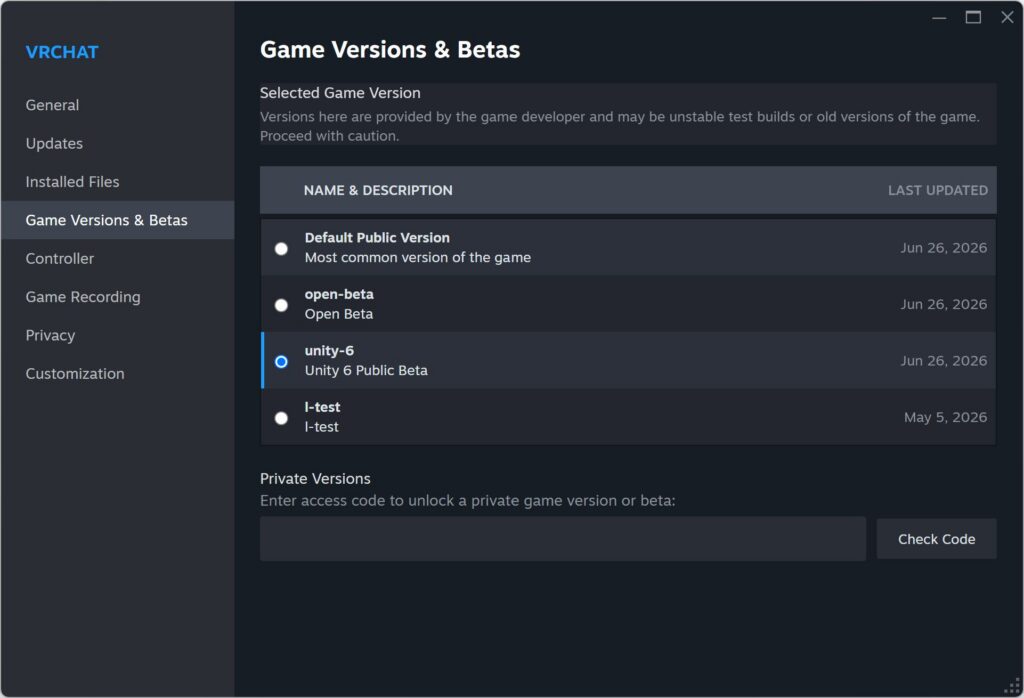This screenshot has height=698, width=1024.
Task: Click the 'Most common version of the game' description
Action: pyautogui.click(x=417, y=257)
